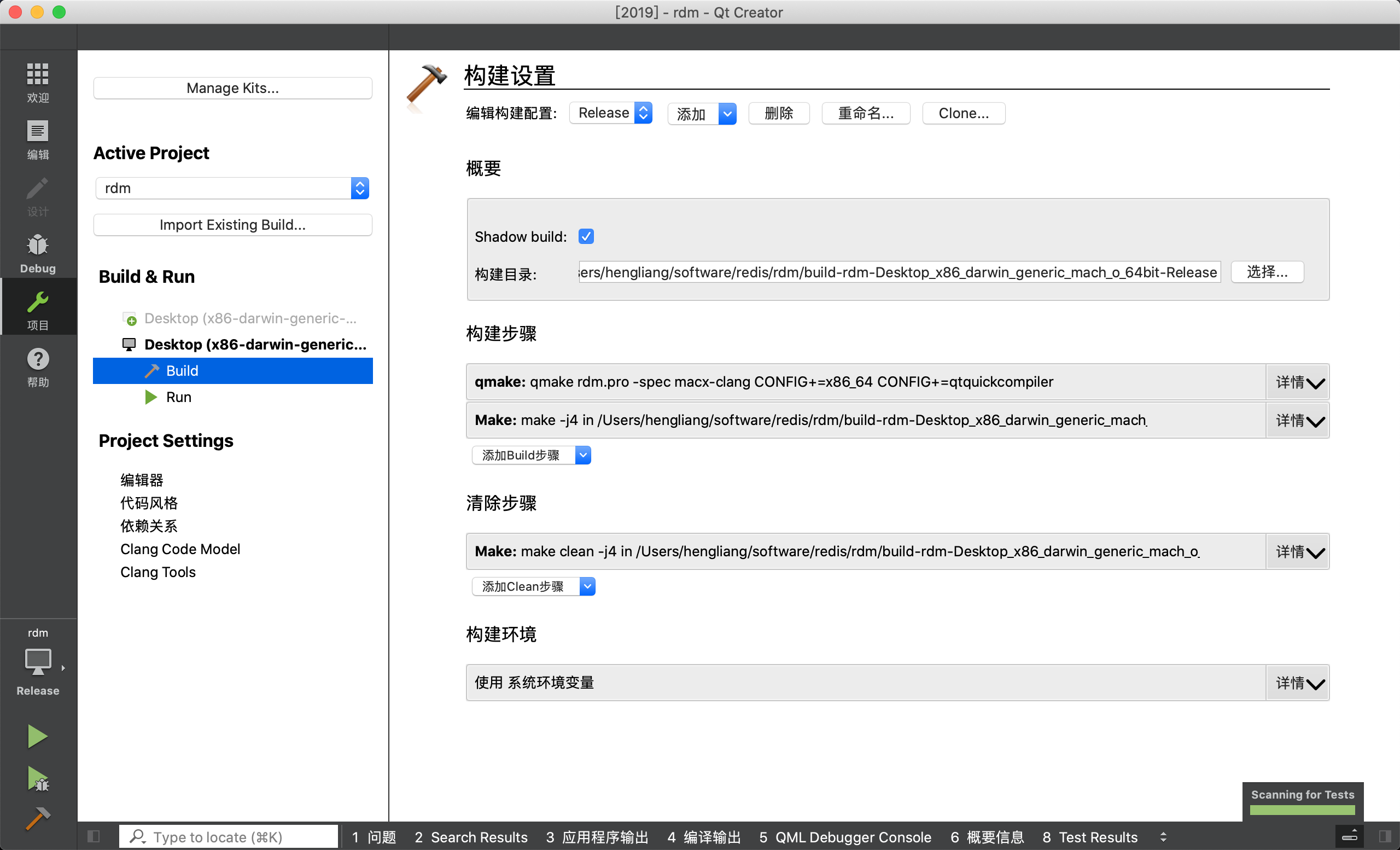Select the Build settings item
This screenshot has height=850, width=1400.
(x=233, y=370)
